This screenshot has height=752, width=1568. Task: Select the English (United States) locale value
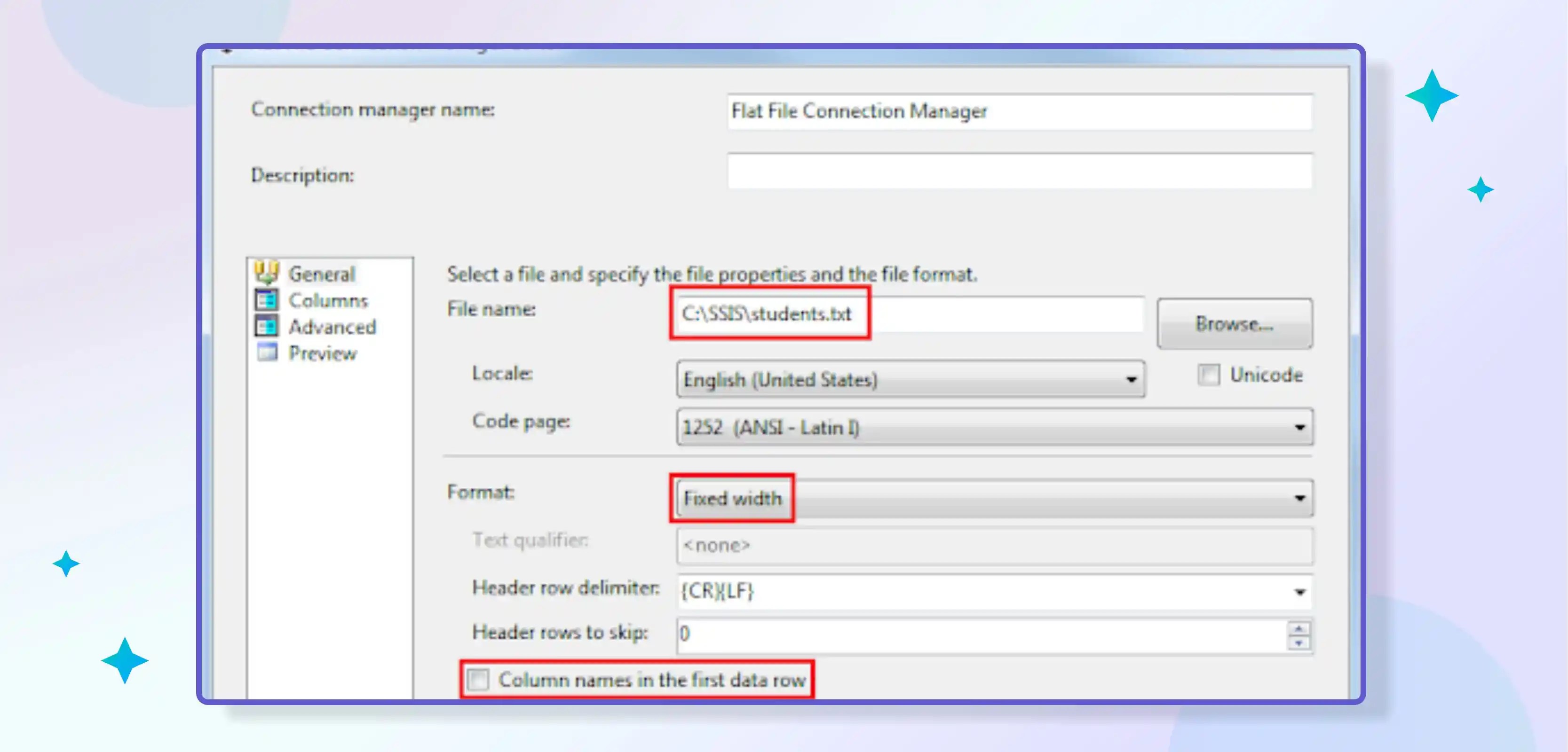tap(852, 379)
